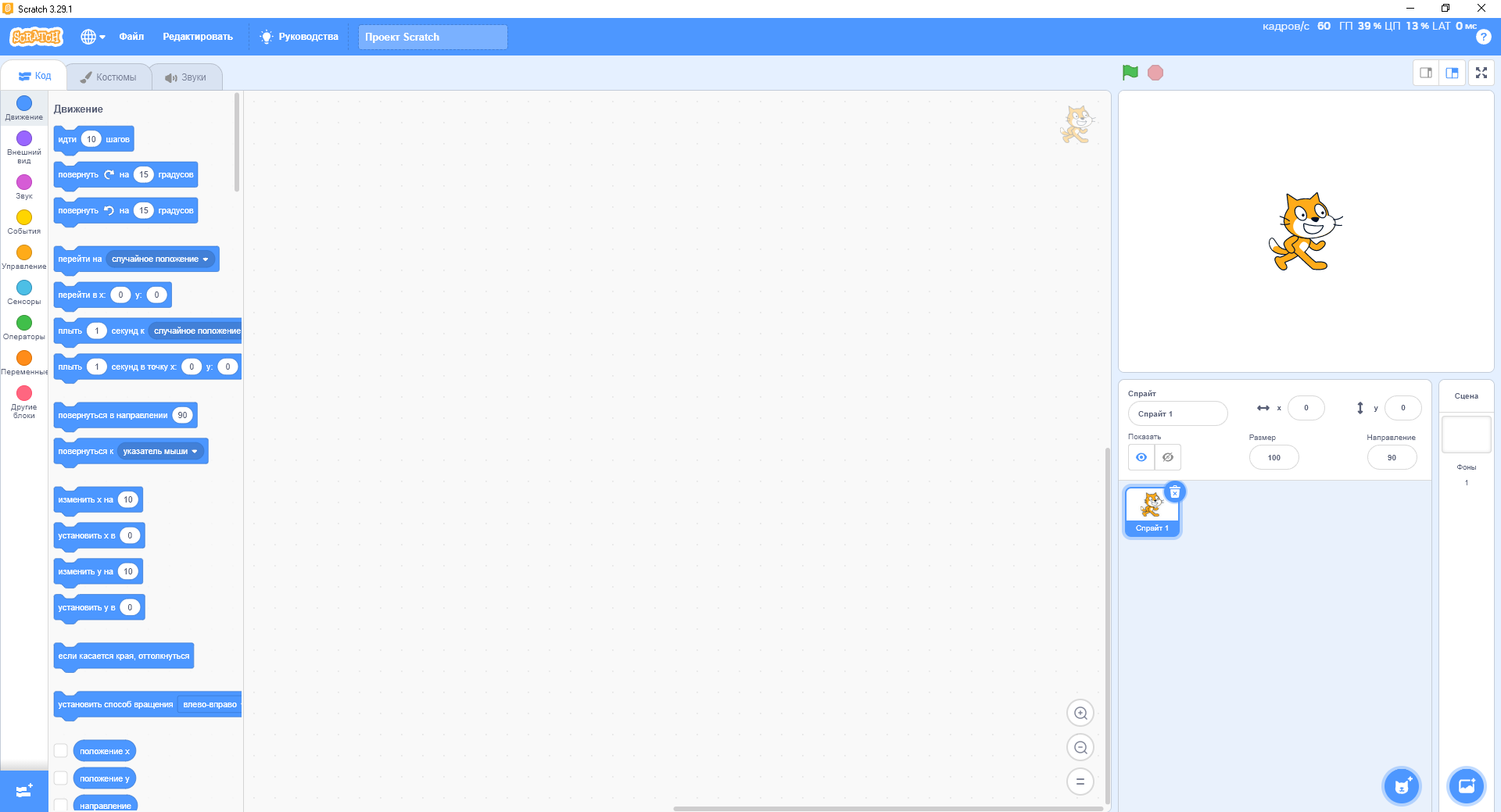Open the choose a backdrop button

(1467, 786)
